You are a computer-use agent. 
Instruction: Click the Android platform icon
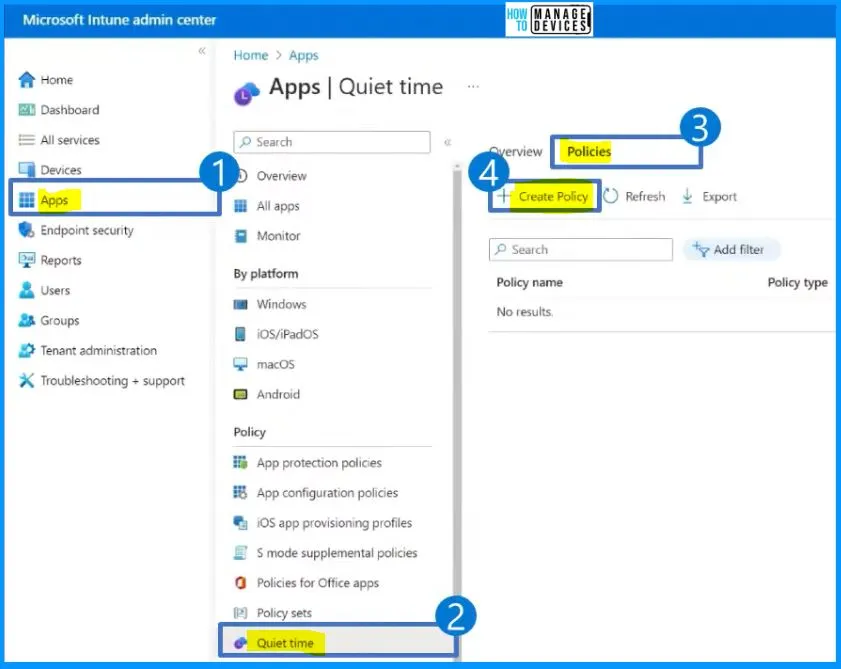240,394
